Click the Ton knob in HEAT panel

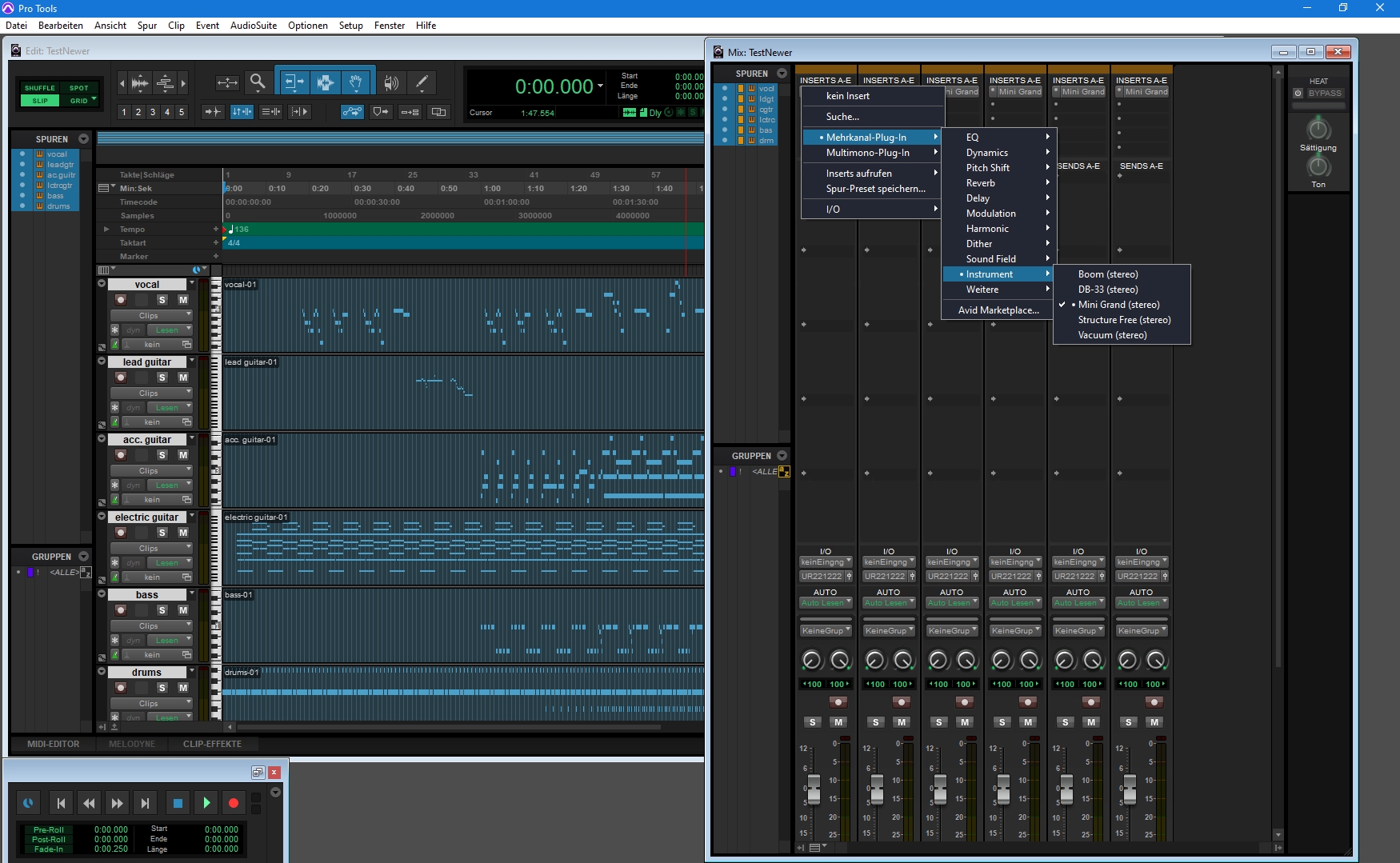point(1318,166)
